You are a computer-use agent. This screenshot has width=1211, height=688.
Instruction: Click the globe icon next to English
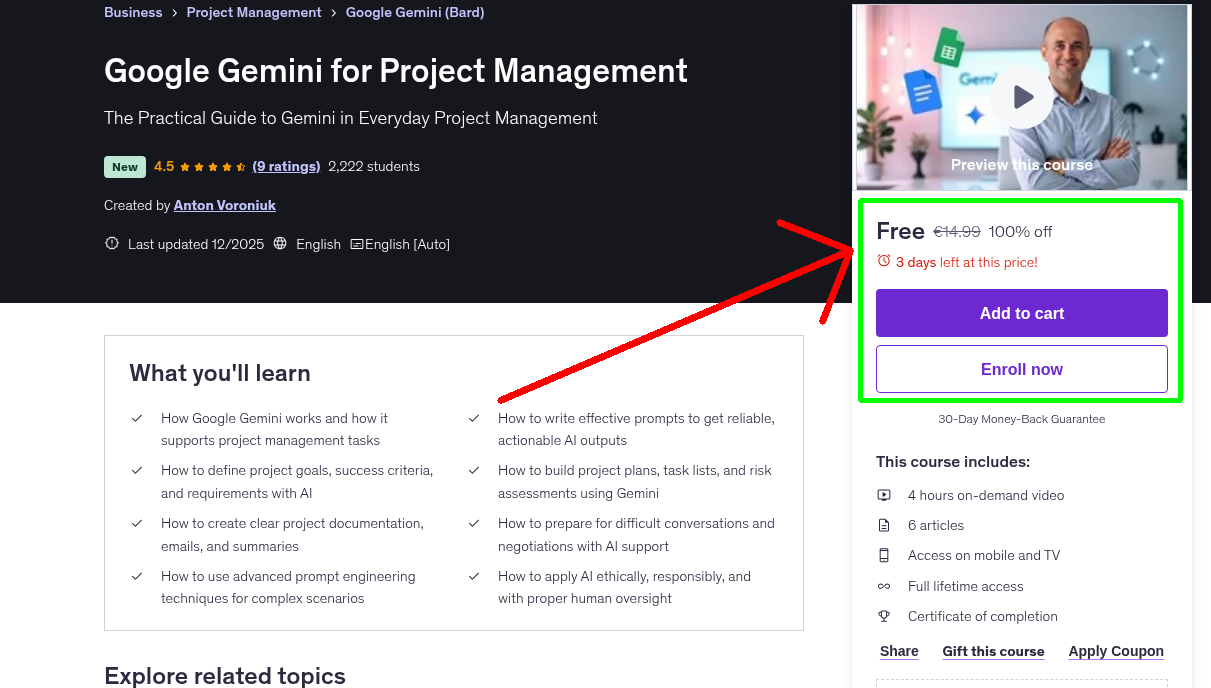point(280,243)
